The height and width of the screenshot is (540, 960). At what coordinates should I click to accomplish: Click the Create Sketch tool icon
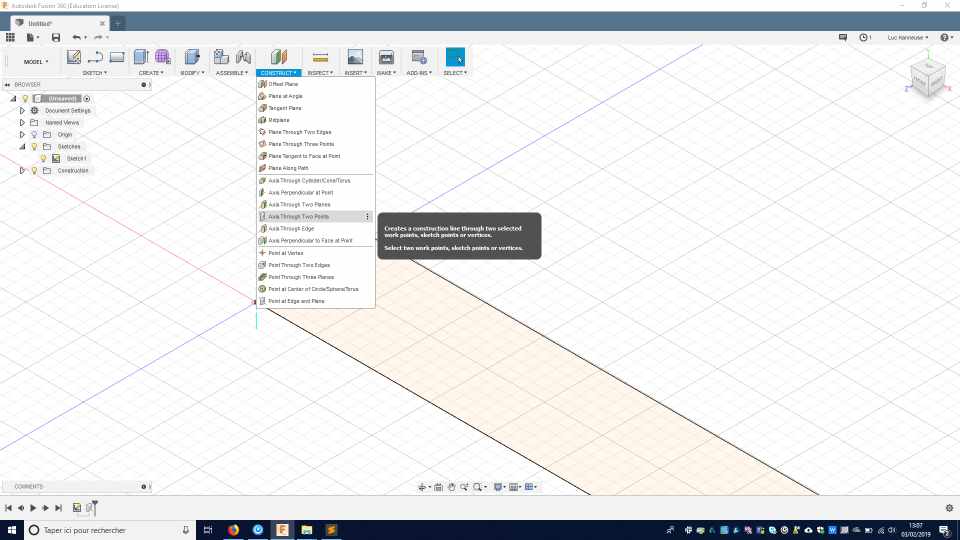74,57
